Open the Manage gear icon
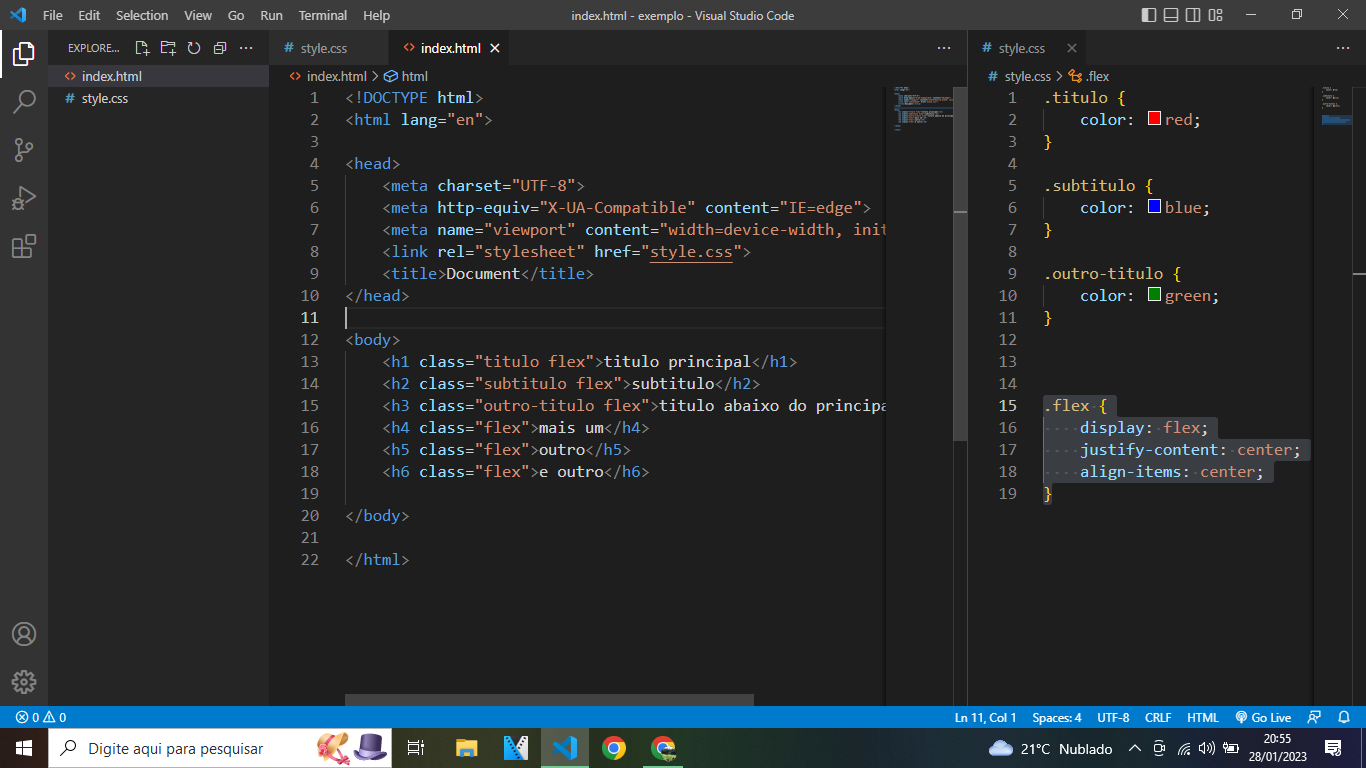Image resolution: width=1366 pixels, height=768 pixels. pyautogui.click(x=24, y=682)
